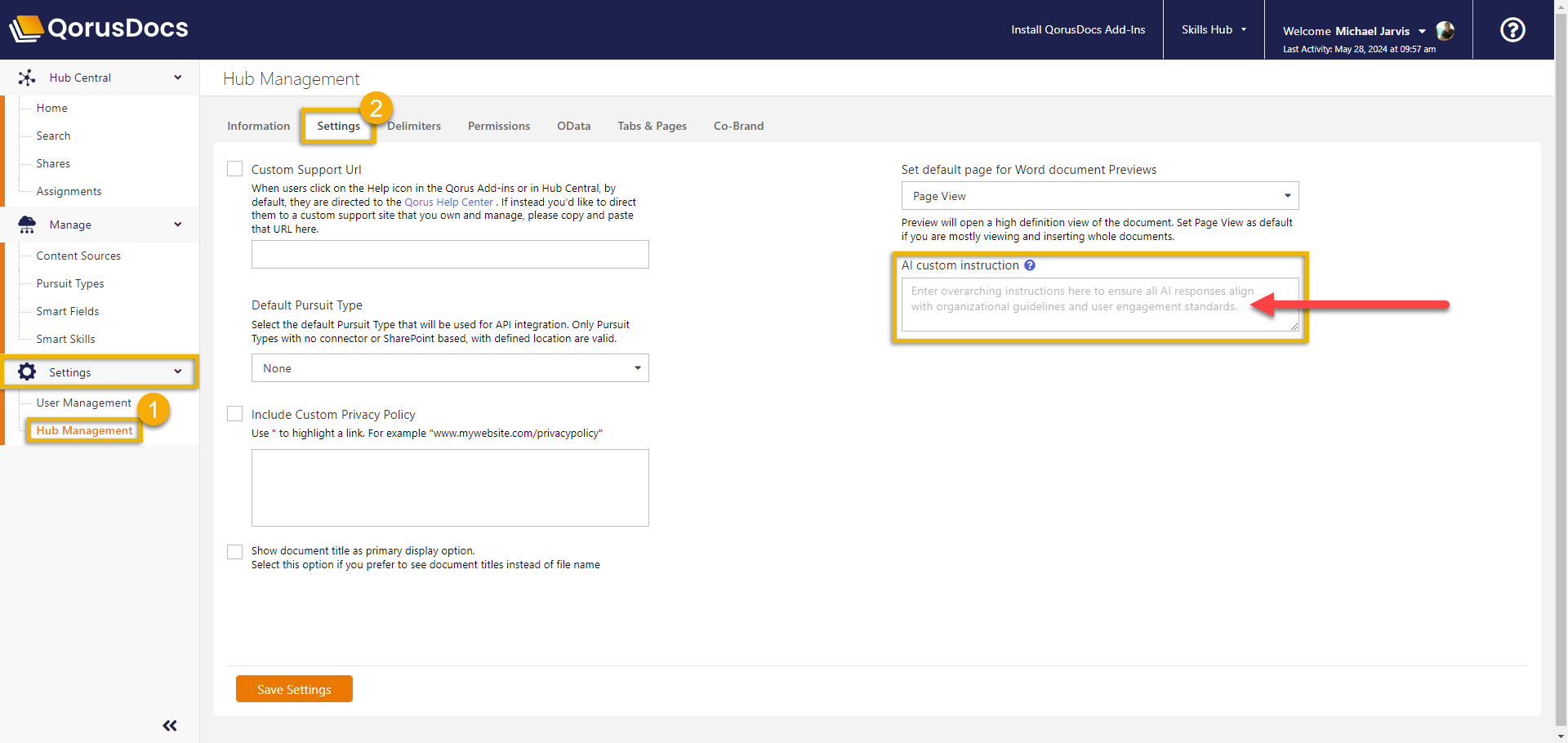Go to the Permissions tab
Image resolution: width=1568 pixels, height=743 pixels.
[x=499, y=126]
